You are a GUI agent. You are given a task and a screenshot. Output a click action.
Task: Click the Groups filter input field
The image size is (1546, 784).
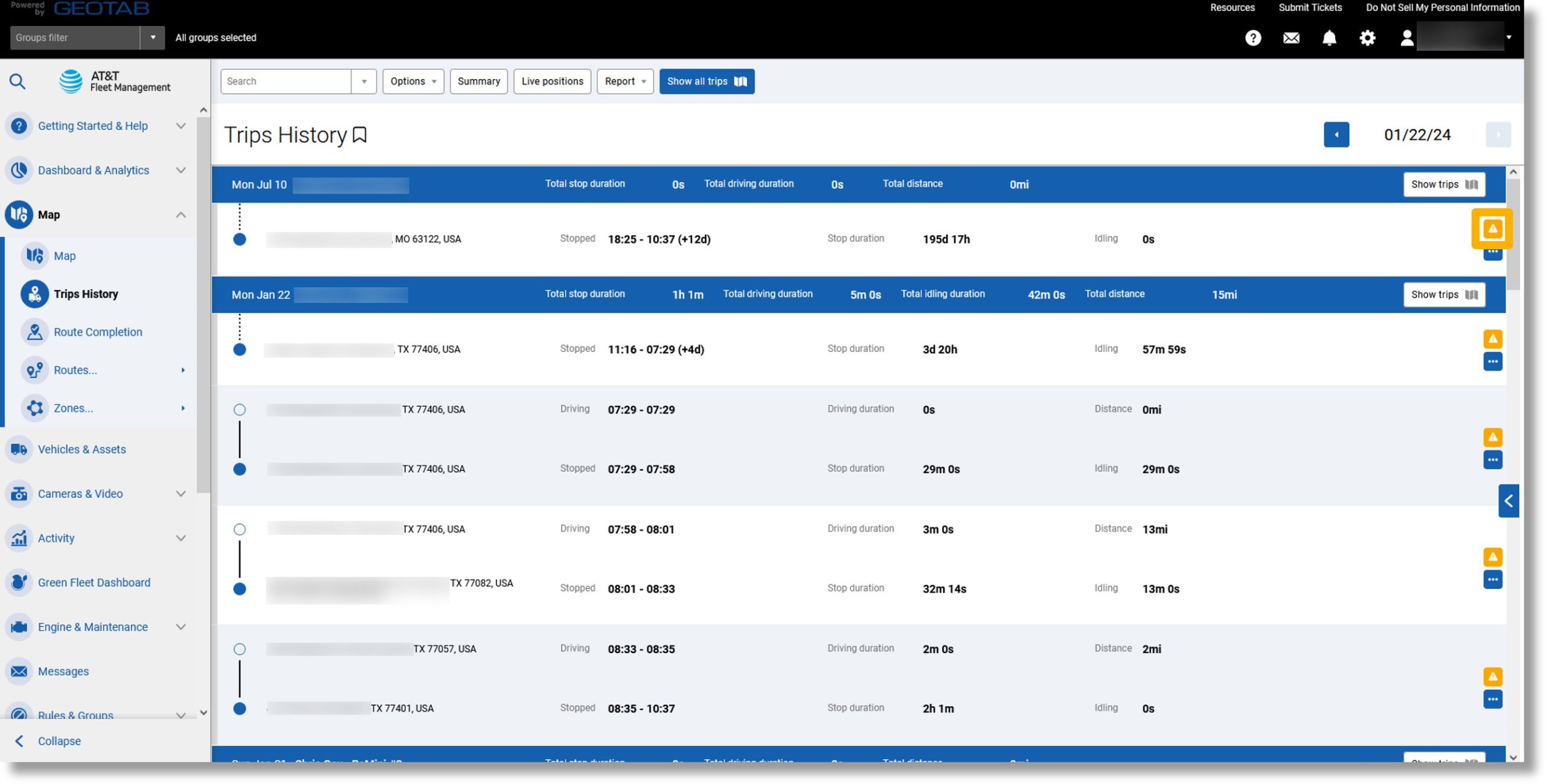(75, 37)
